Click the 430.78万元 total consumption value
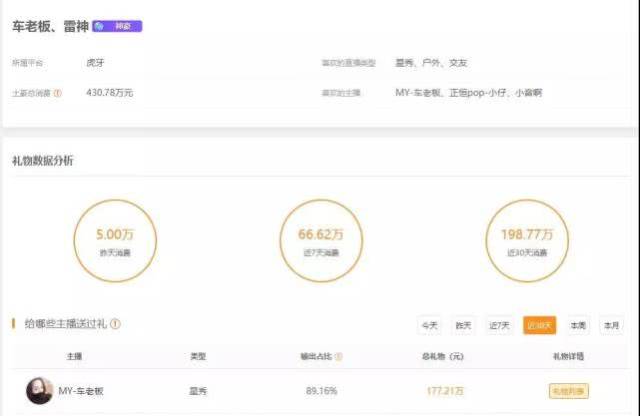The height and width of the screenshot is (416, 640). [109, 93]
